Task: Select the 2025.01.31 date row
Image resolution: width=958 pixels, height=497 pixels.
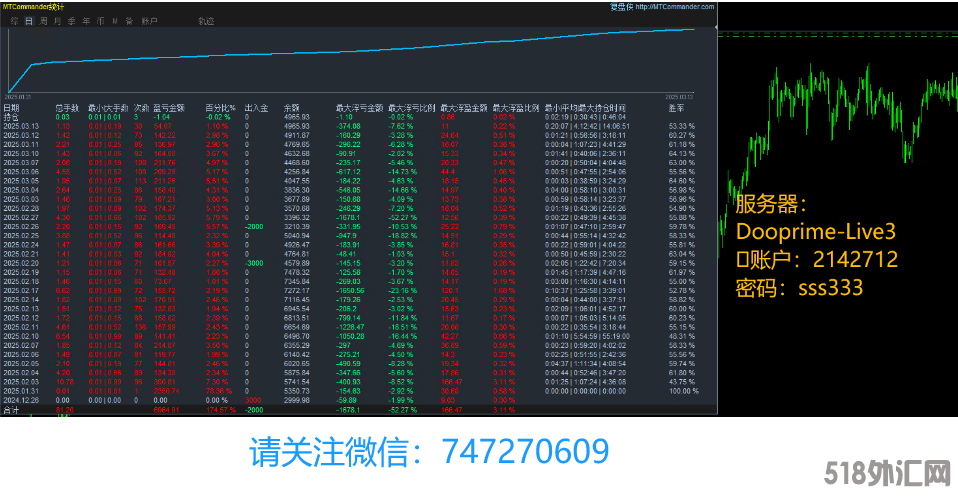Action: point(359,391)
